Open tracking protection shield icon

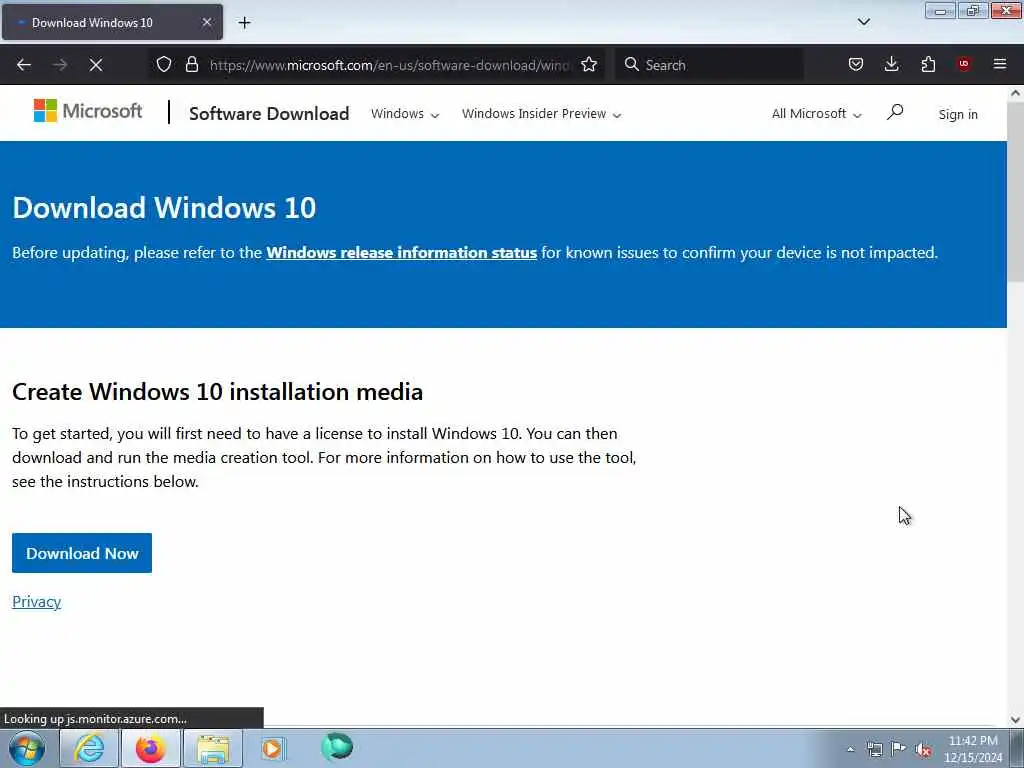(164, 64)
